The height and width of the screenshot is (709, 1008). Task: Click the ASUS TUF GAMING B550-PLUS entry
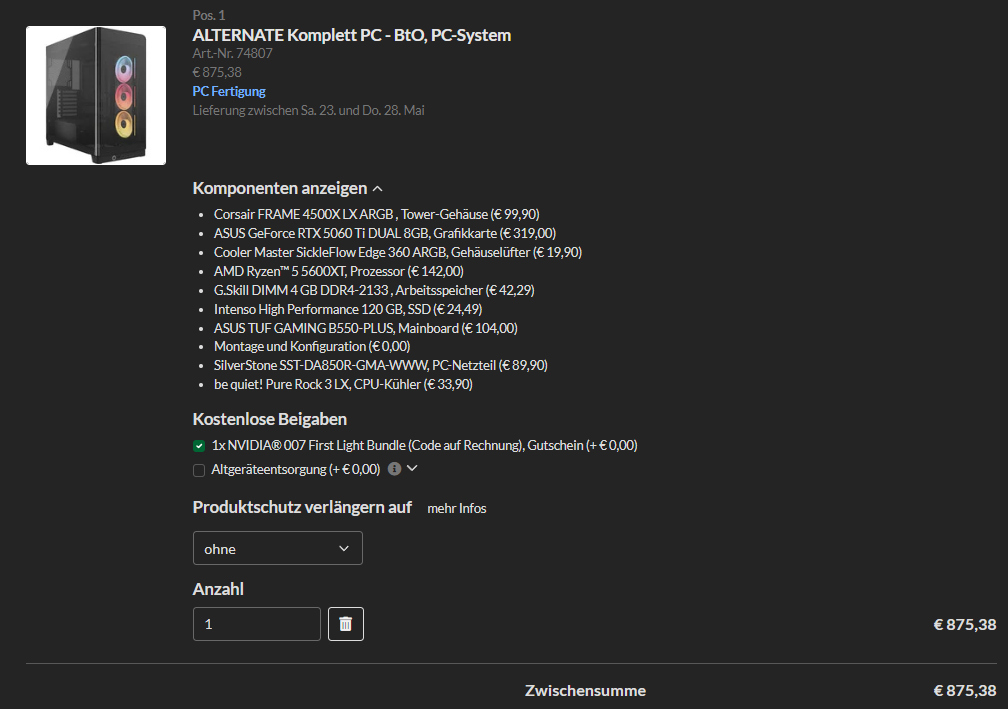tap(366, 328)
